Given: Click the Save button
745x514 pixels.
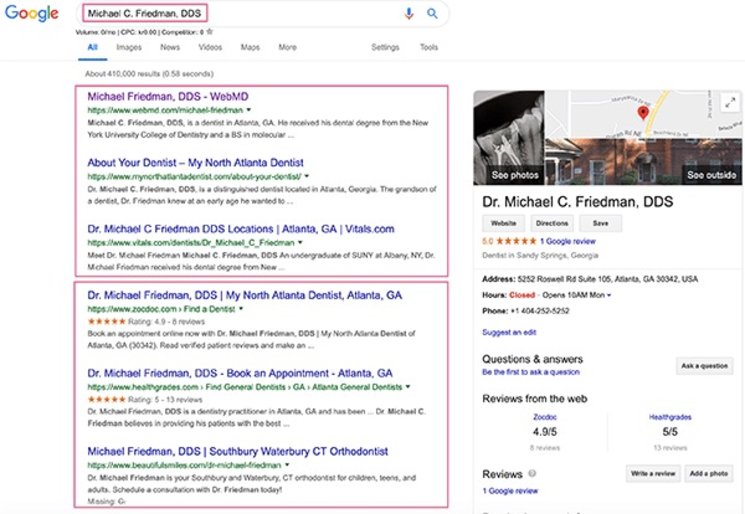Looking at the screenshot, I should click(x=601, y=223).
